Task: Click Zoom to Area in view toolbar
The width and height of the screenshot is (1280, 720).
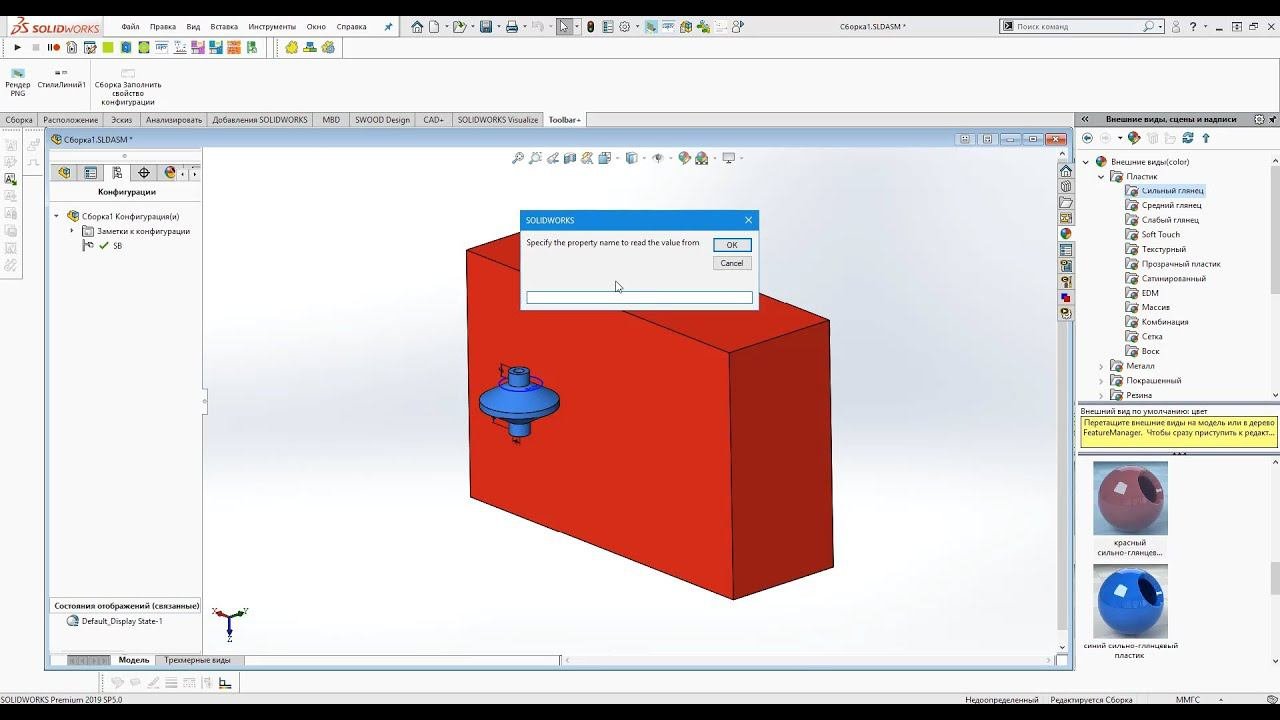Action: point(536,158)
